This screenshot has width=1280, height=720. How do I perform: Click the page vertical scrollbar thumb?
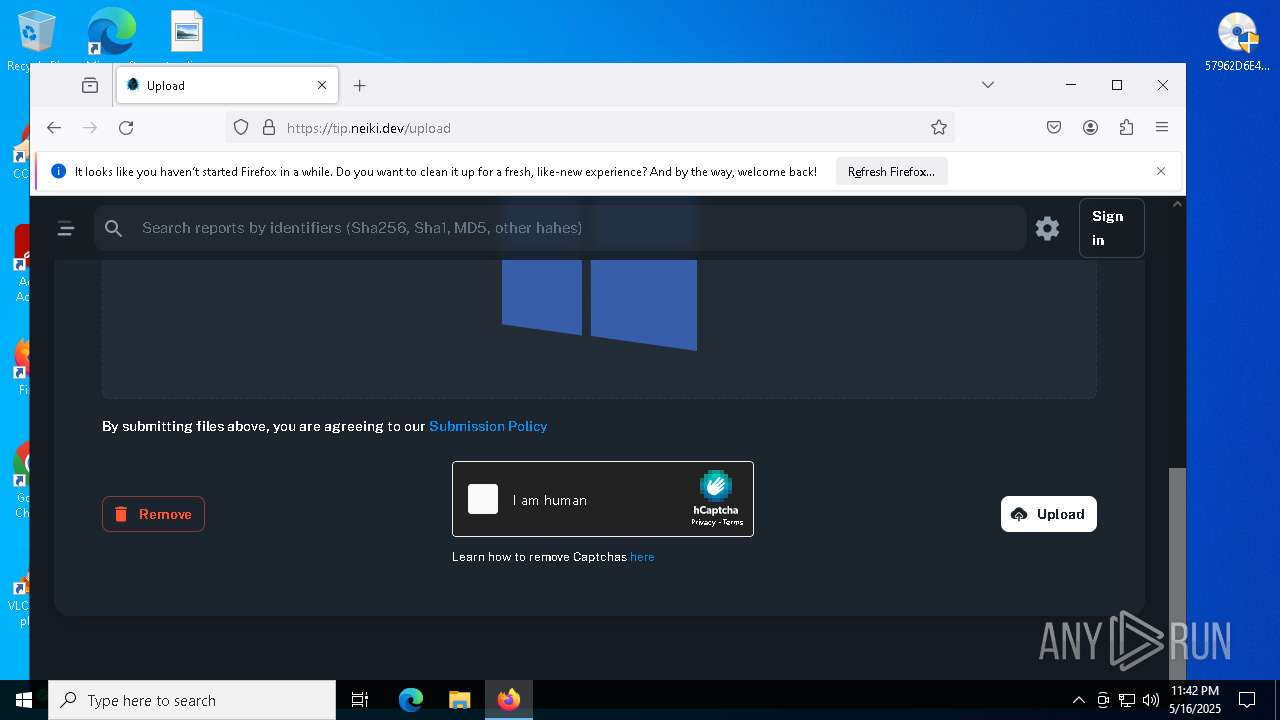[x=1177, y=574]
